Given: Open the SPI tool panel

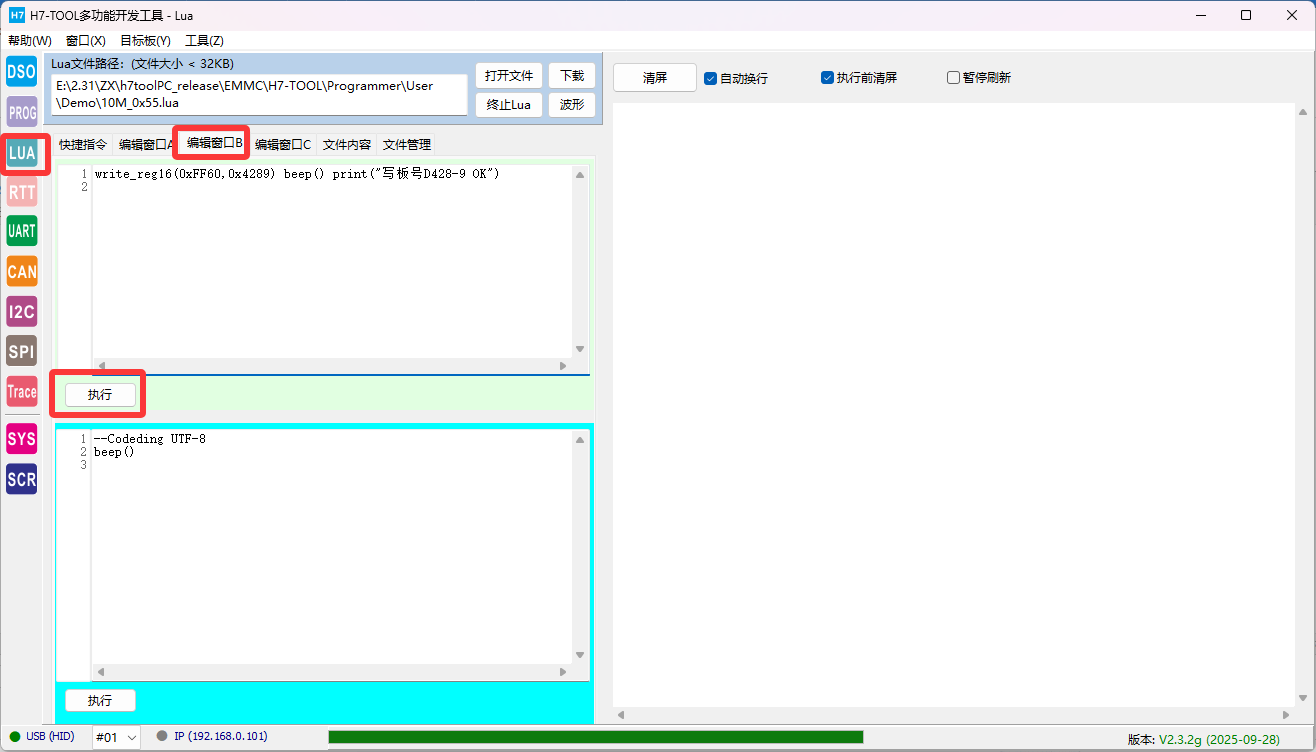Looking at the screenshot, I should tap(21, 351).
